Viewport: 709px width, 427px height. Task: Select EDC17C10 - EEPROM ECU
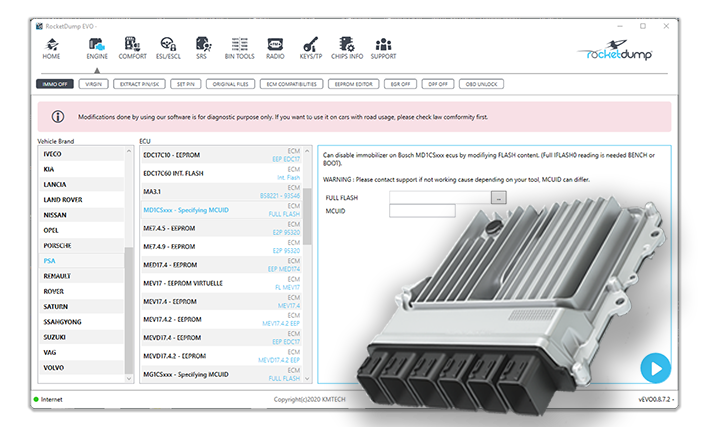click(222, 155)
